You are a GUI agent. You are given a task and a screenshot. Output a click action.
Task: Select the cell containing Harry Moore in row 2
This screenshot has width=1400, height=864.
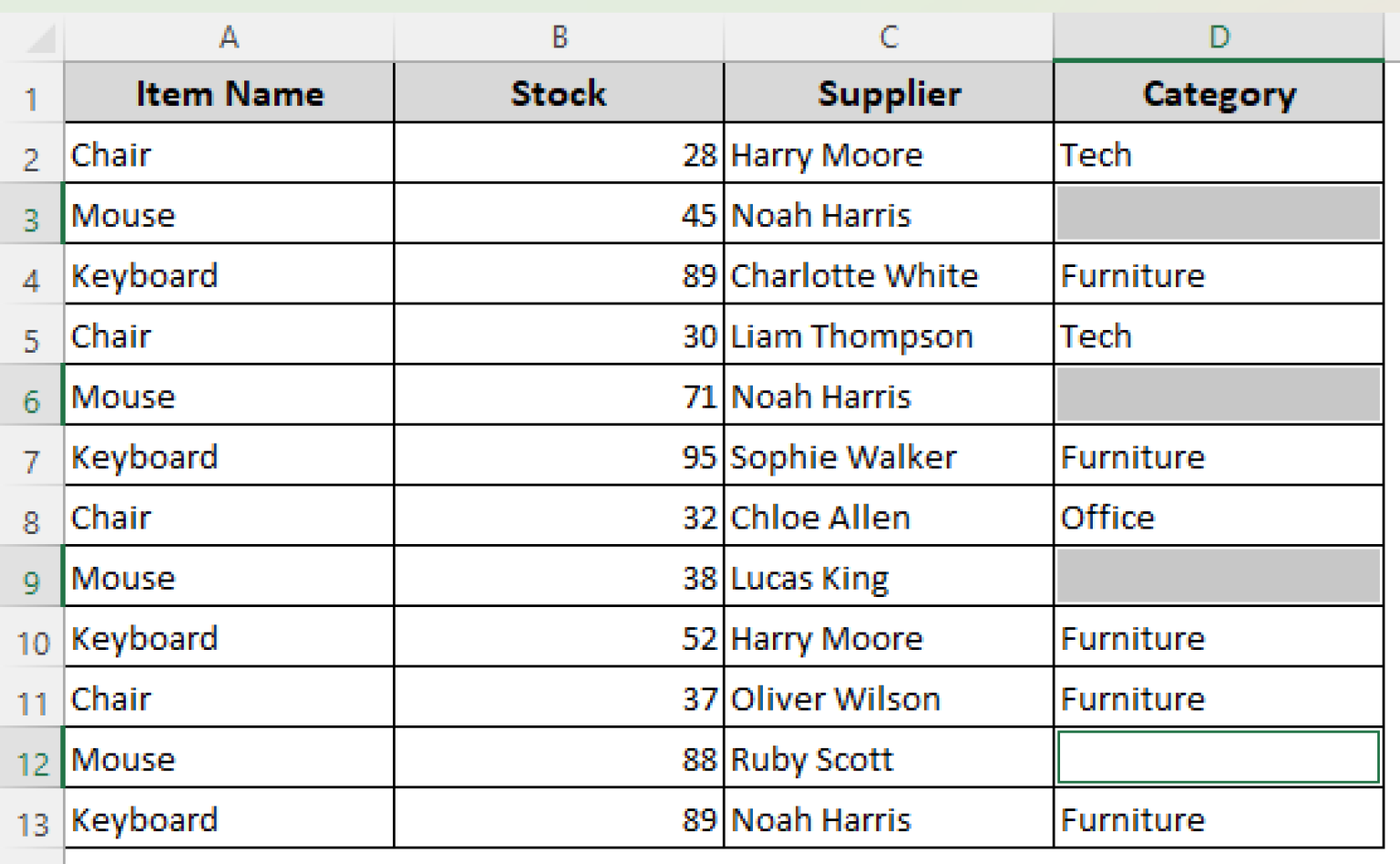pyautogui.click(x=888, y=154)
